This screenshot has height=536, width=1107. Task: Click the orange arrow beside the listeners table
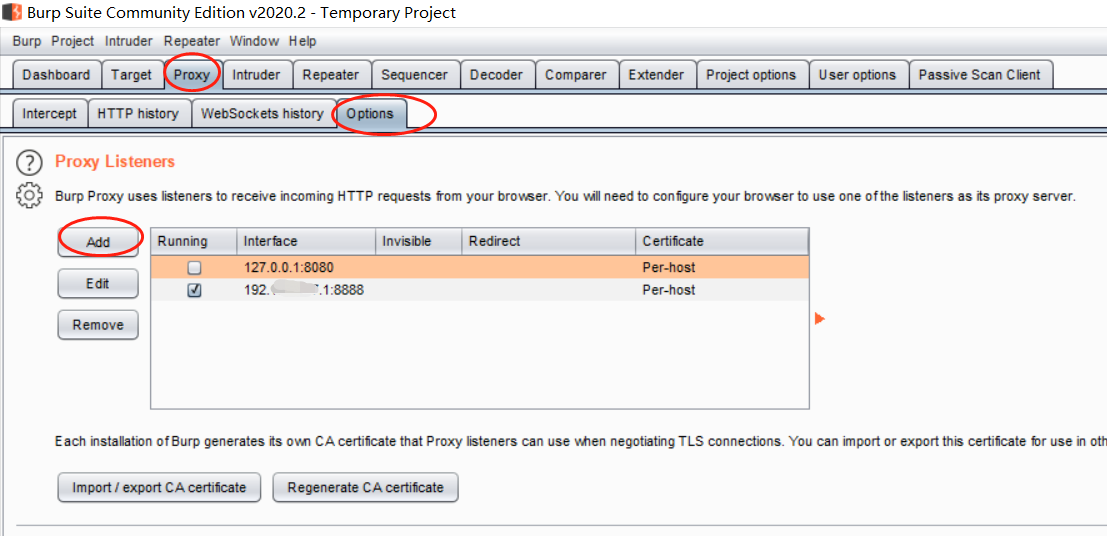[x=819, y=319]
